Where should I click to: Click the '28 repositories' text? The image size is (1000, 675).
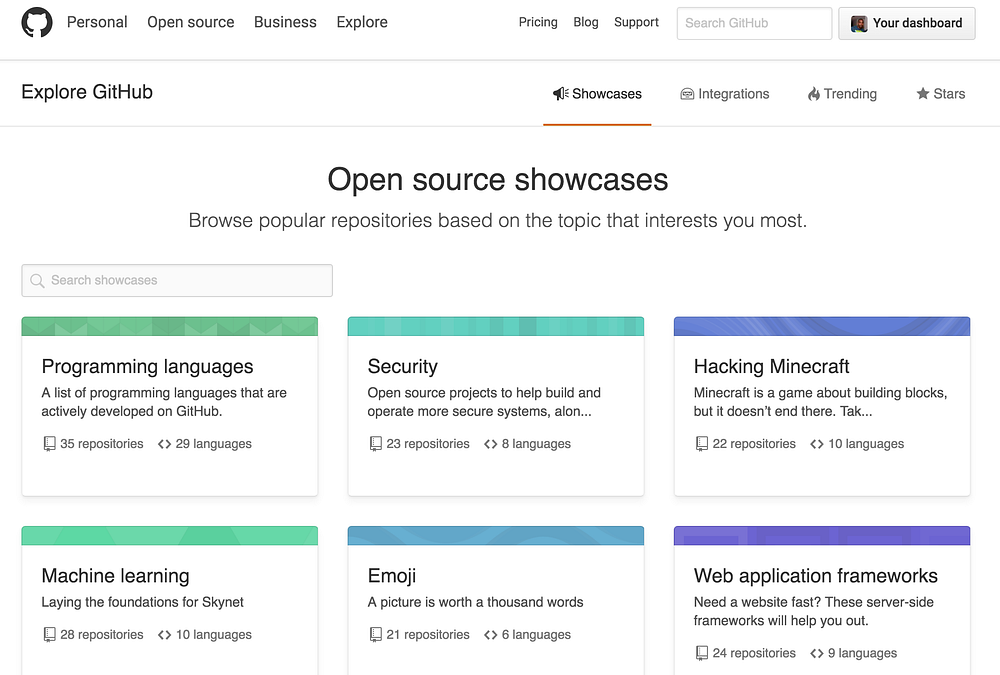tap(101, 635)
